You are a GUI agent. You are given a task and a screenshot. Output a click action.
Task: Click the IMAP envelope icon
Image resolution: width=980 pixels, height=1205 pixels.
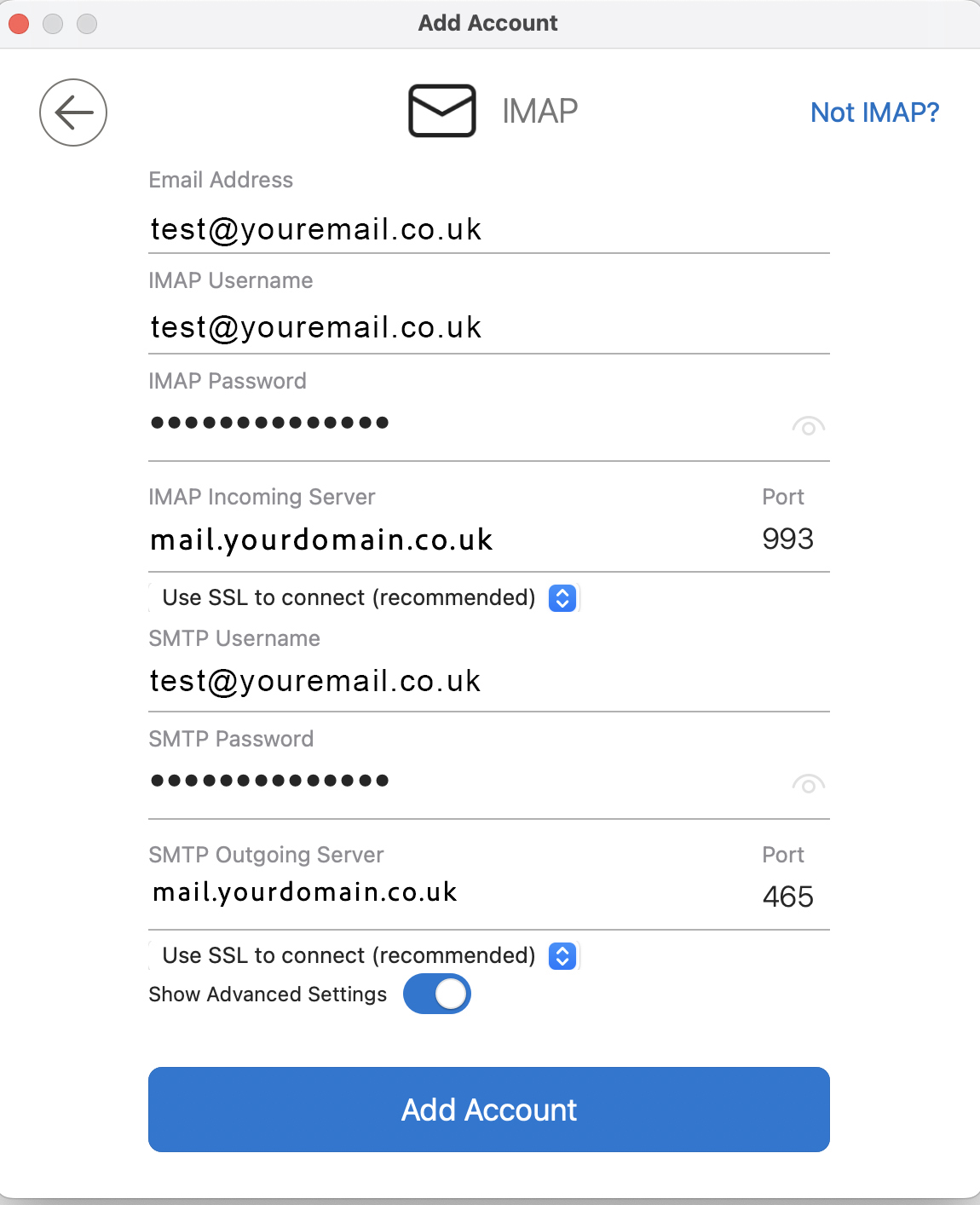(x=441, y=111)
